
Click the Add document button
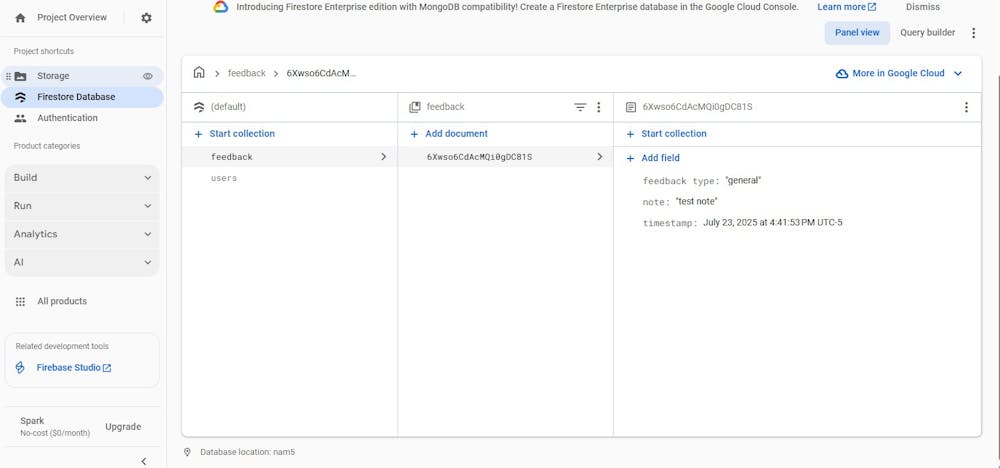point(449,134)
